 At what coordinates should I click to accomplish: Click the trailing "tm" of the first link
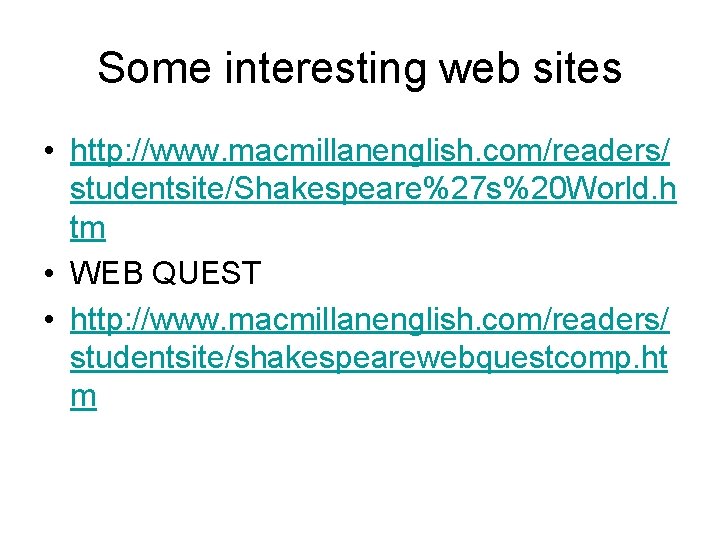[x=87, y=230]
